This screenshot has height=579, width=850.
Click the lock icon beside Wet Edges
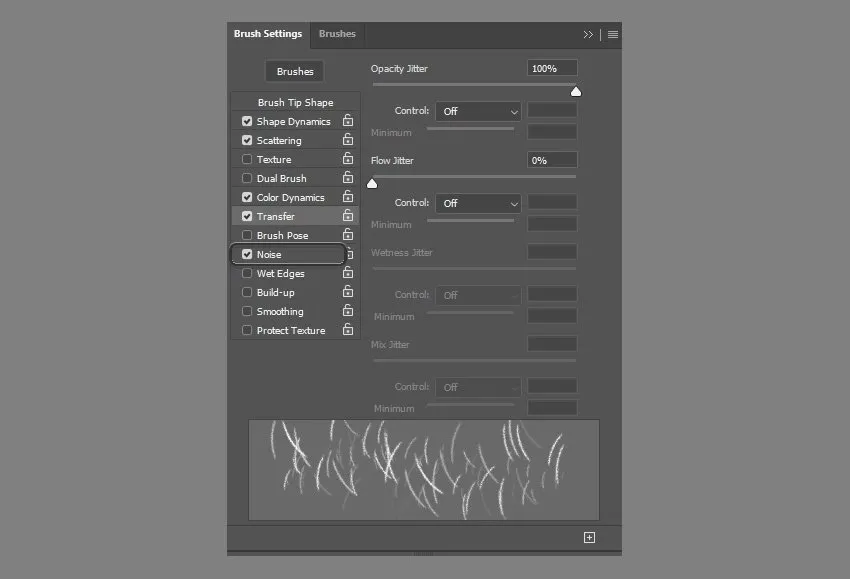coord(348,273)
